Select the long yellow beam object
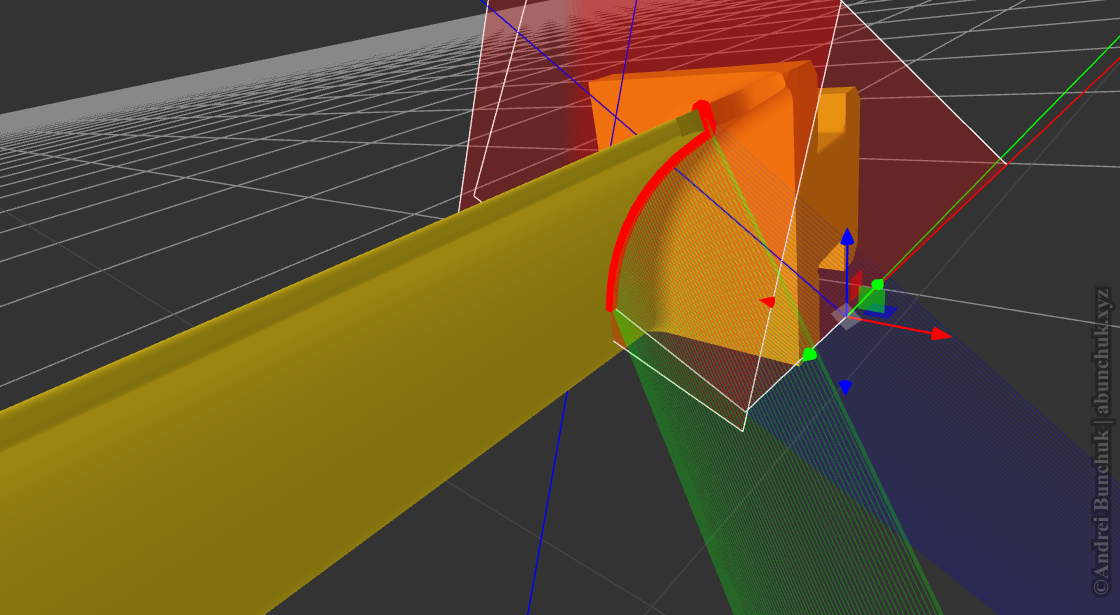The width and height of the screenshot is (1120, 615). tap(250, 400)
